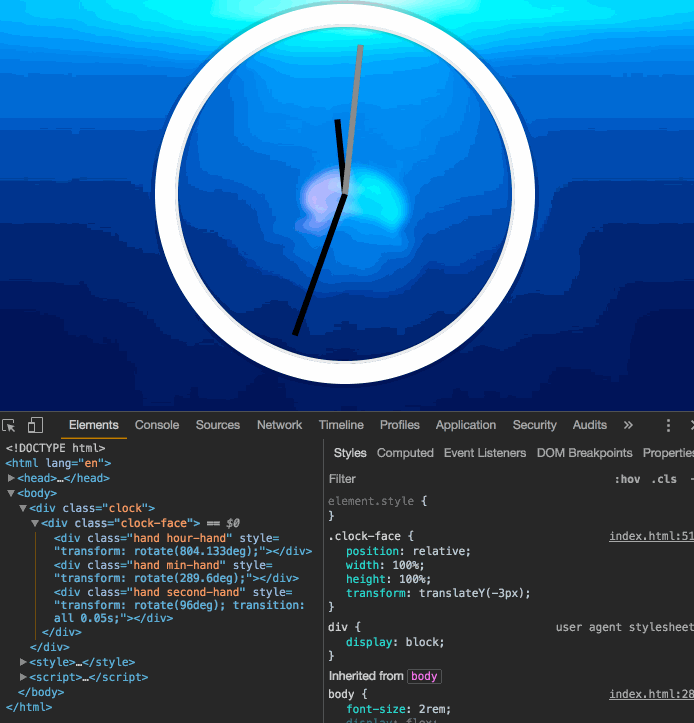694x723 pixels.
Task: Open the Sources tab
Action: click(218, 425)
